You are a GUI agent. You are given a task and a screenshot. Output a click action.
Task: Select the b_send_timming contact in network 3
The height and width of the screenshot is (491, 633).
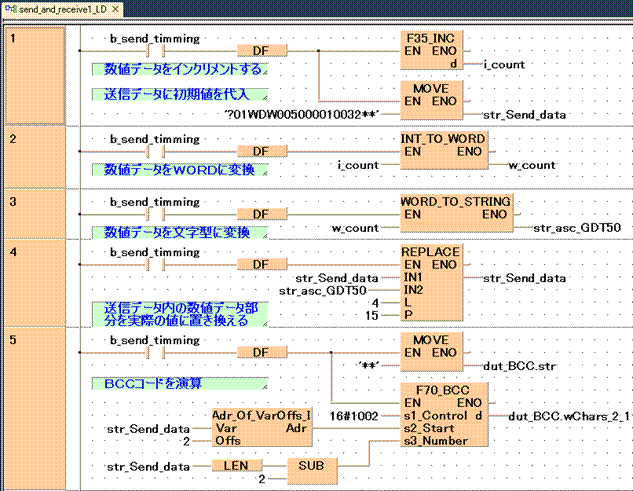[155, 213]
